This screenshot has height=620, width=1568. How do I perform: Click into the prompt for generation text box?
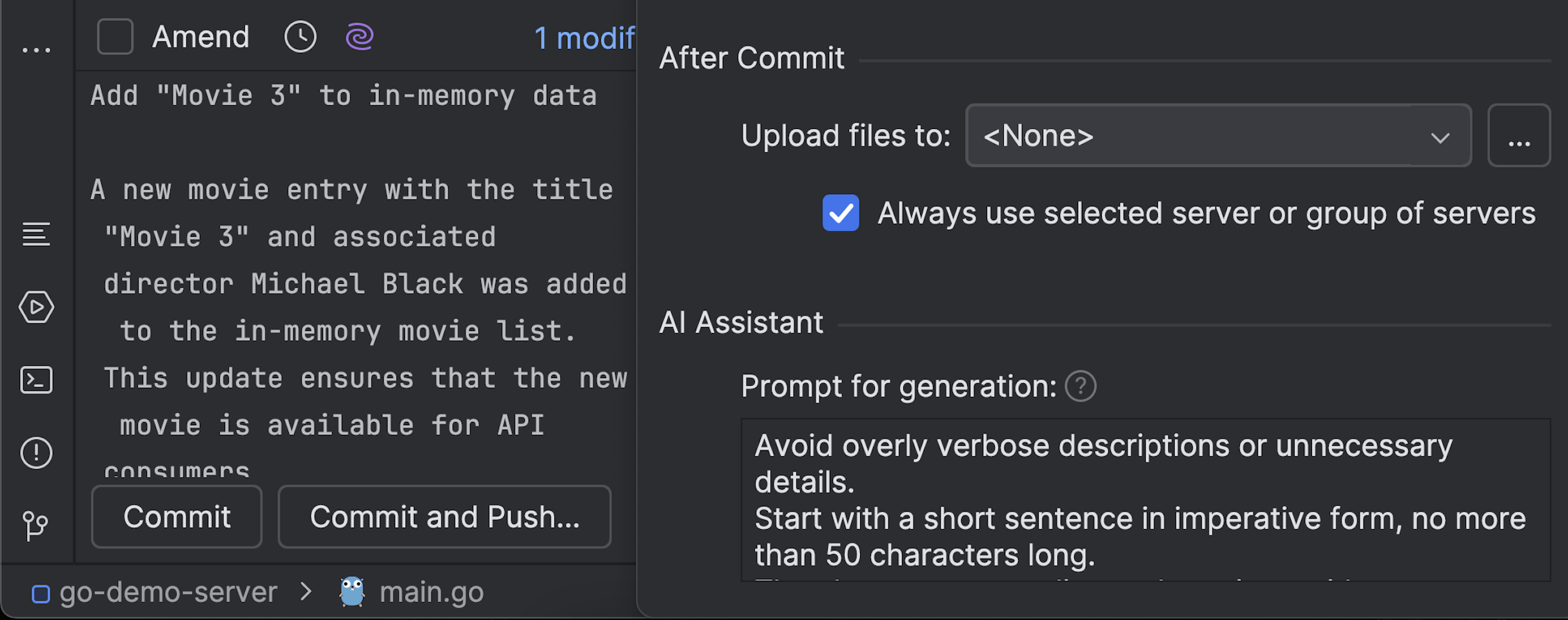tap(1144, 499)
